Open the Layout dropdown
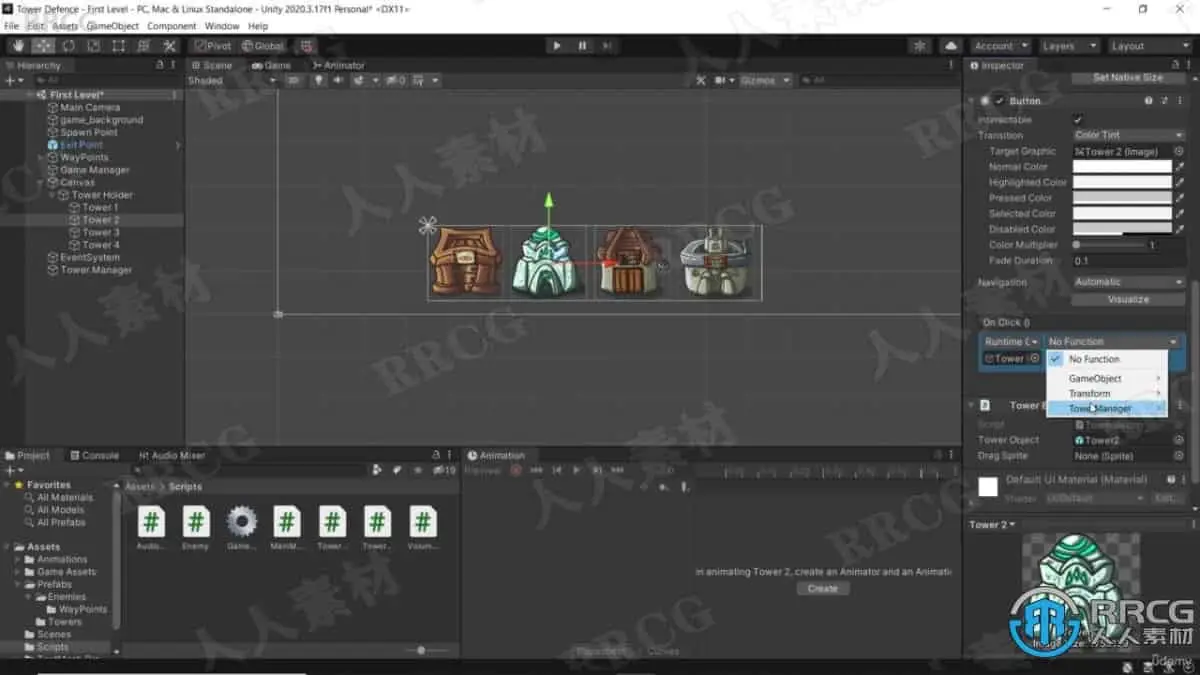1200x675 pixels. (x=1148, y=46)
